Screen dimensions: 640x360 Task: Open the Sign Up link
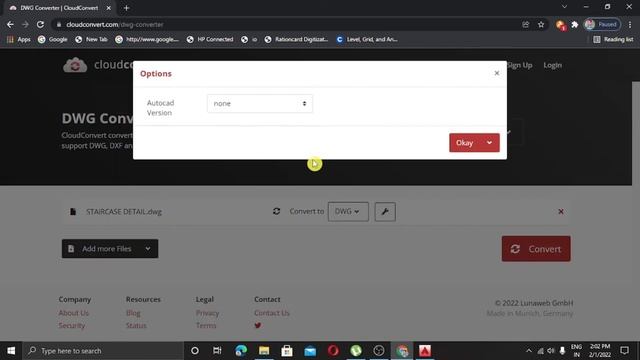click(519, 65)
